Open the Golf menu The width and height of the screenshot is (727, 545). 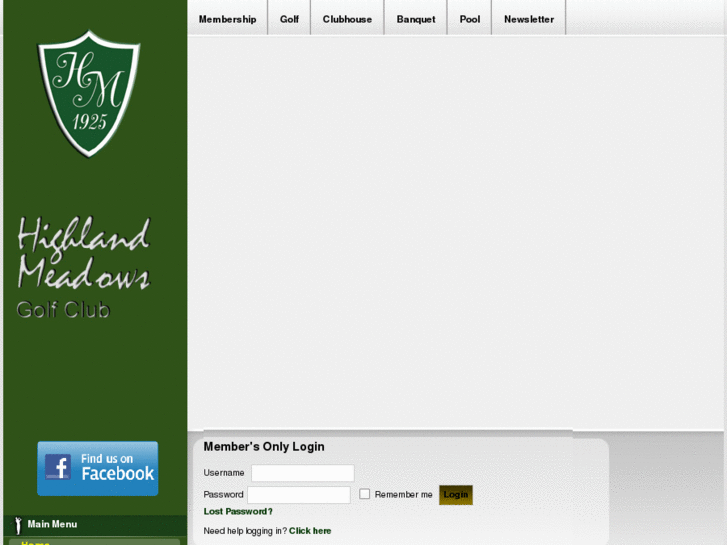(289, 19)
